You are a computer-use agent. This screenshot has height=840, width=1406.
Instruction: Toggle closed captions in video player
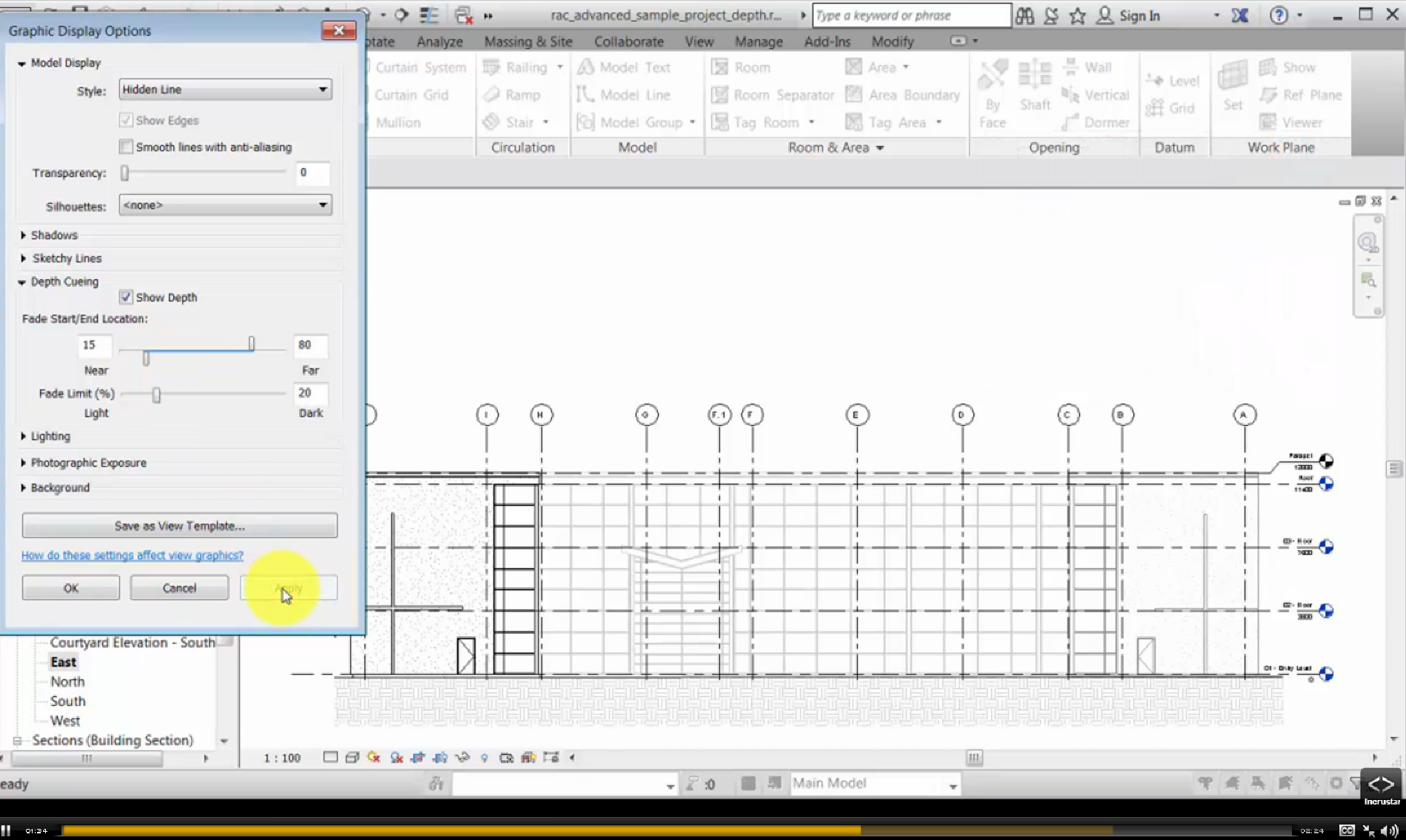coord(1347,830)
